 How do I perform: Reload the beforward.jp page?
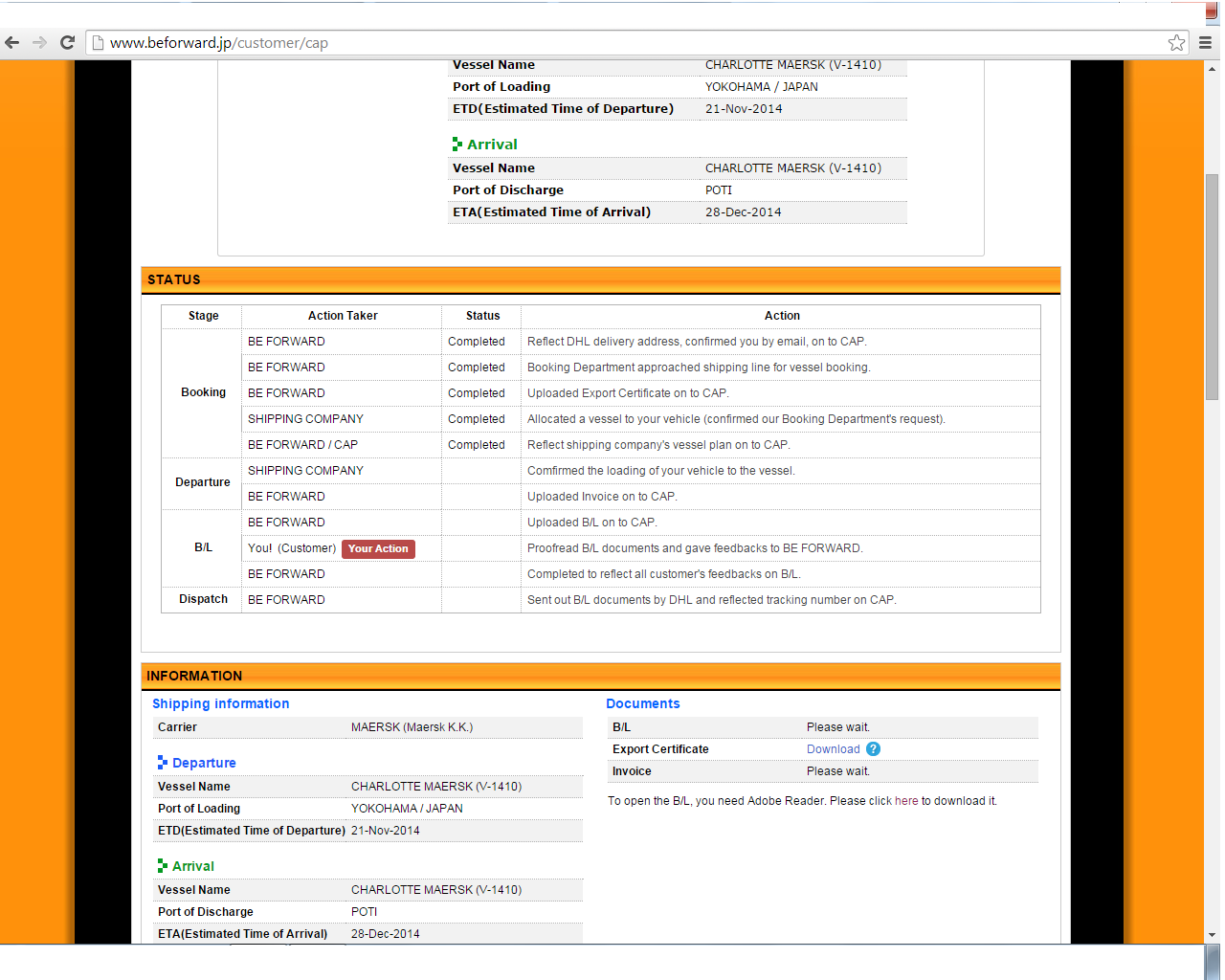[67, 42]
